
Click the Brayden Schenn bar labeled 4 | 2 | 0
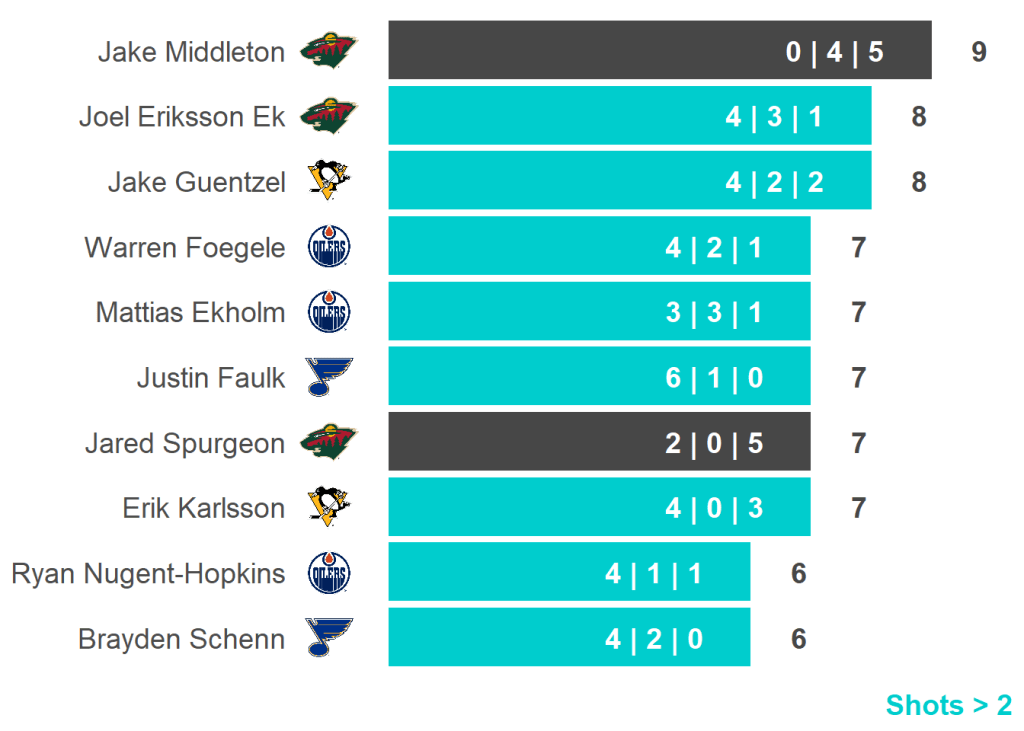coord(569,637)
